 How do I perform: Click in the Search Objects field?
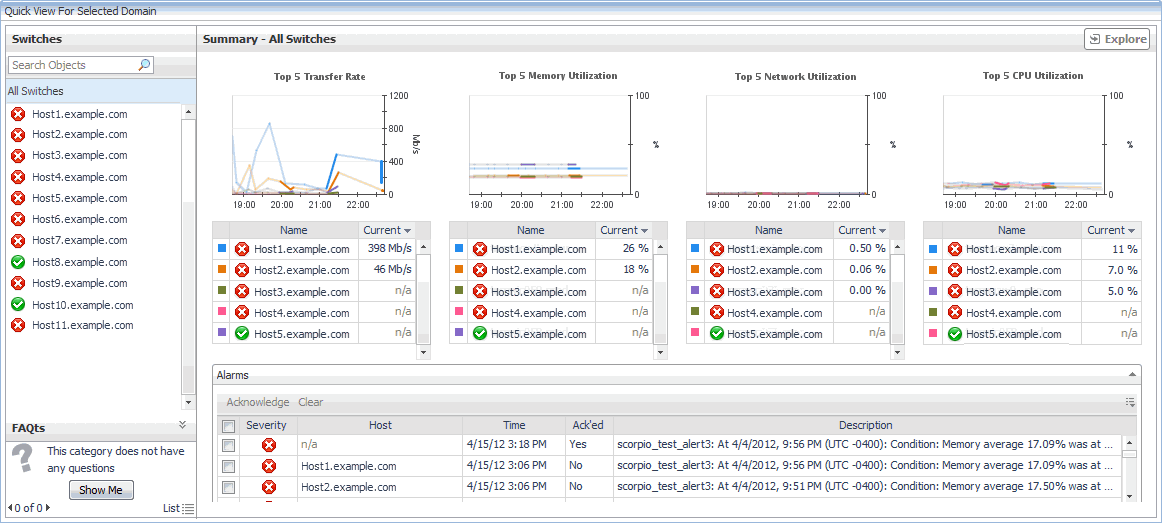[72, 65]
